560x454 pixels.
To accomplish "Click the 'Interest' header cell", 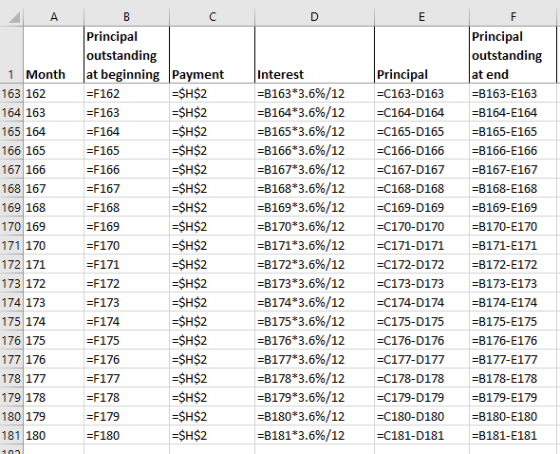I will 314,55.
